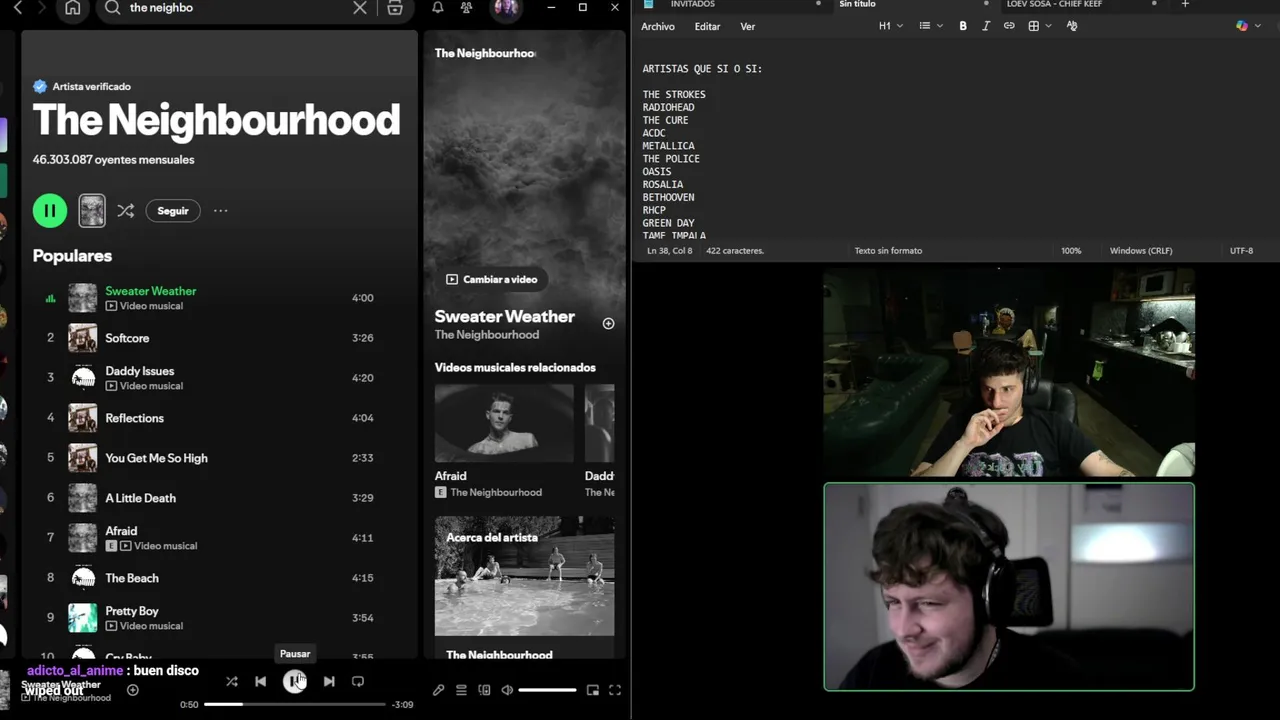Open the Copilot dropdown in Notepad
The image size is (1280, 720).
(x=1247, y=26)
